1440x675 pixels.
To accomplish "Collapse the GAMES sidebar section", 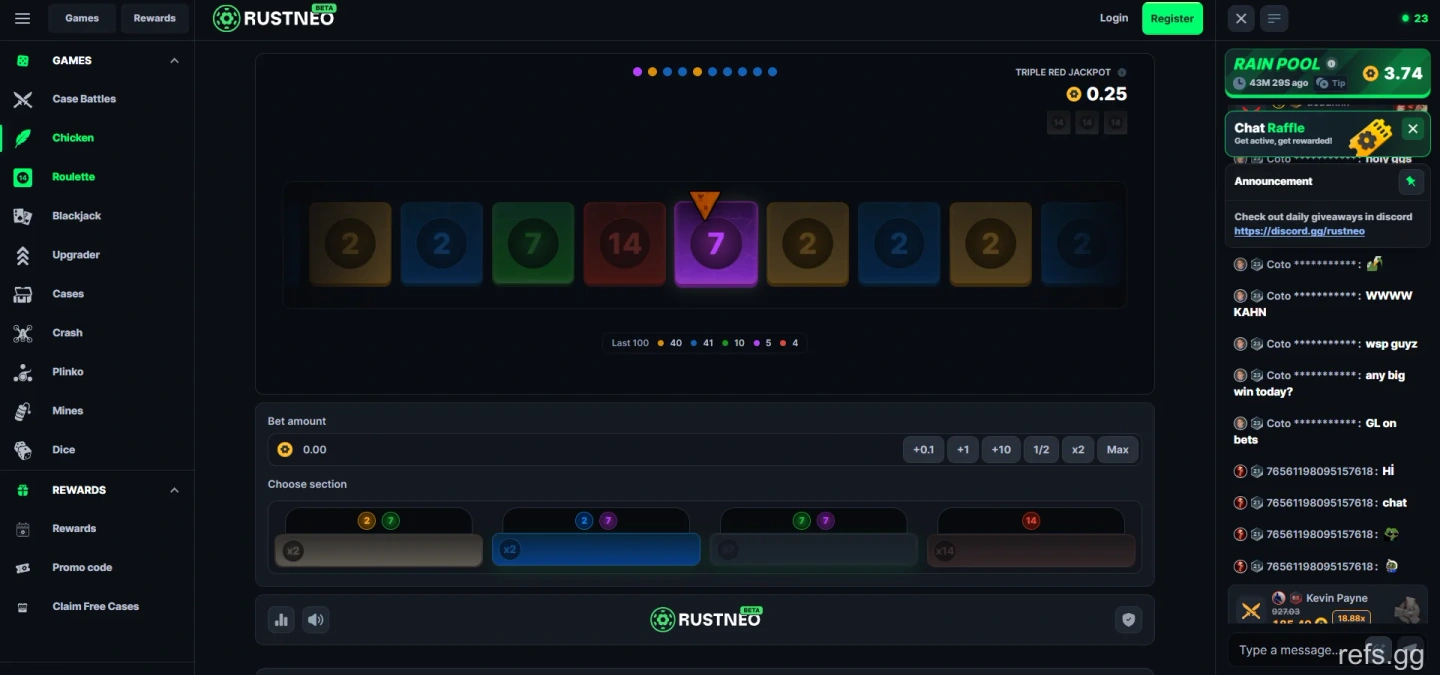I will [175, 61].
